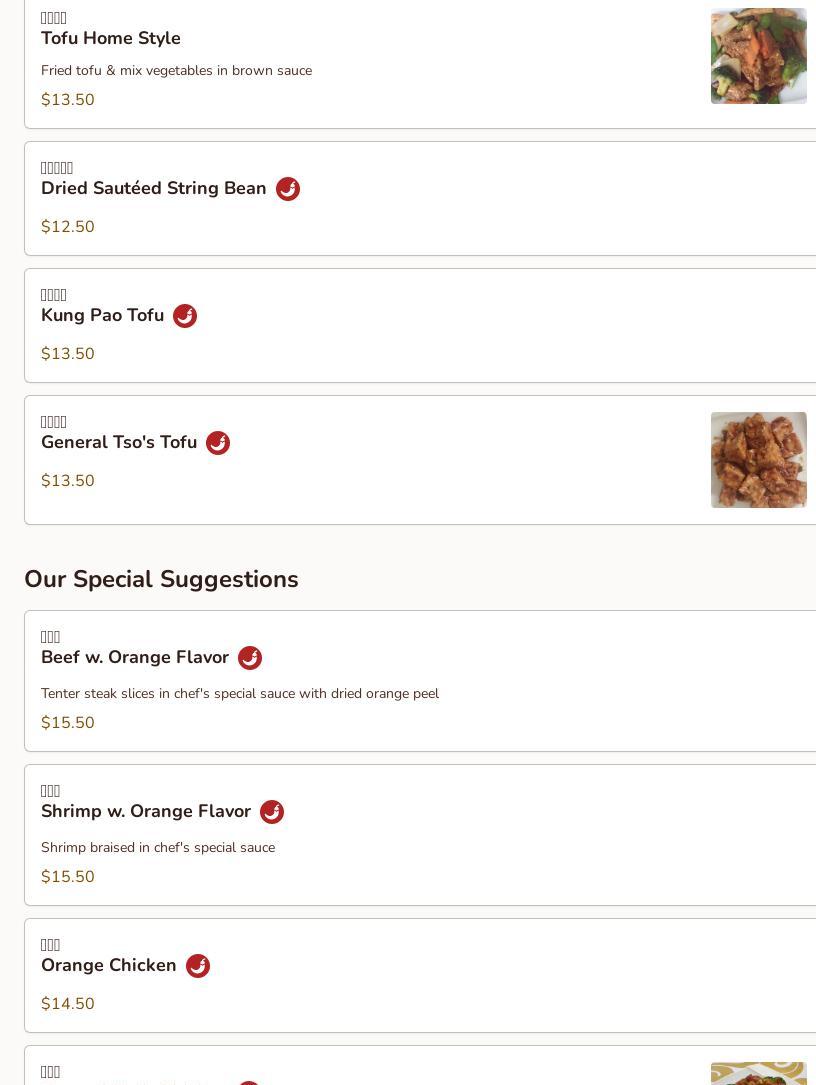Click the $15.50 price of Beef w. Orange Flavor

coord(68,722)
